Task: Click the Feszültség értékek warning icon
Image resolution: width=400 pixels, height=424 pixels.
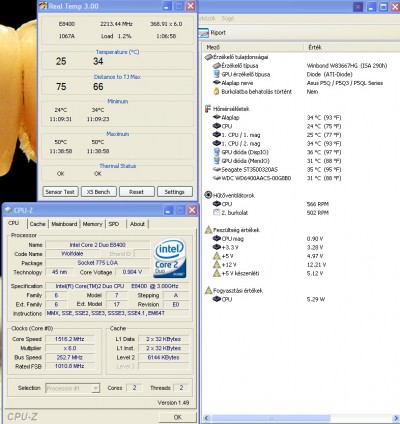Action: point(208,230)
